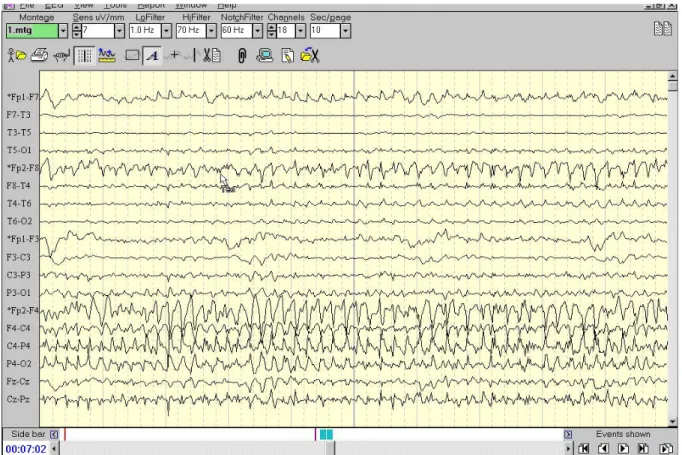
Task: Click the red marker at timeline start
Action: click(x=65, y=434)
